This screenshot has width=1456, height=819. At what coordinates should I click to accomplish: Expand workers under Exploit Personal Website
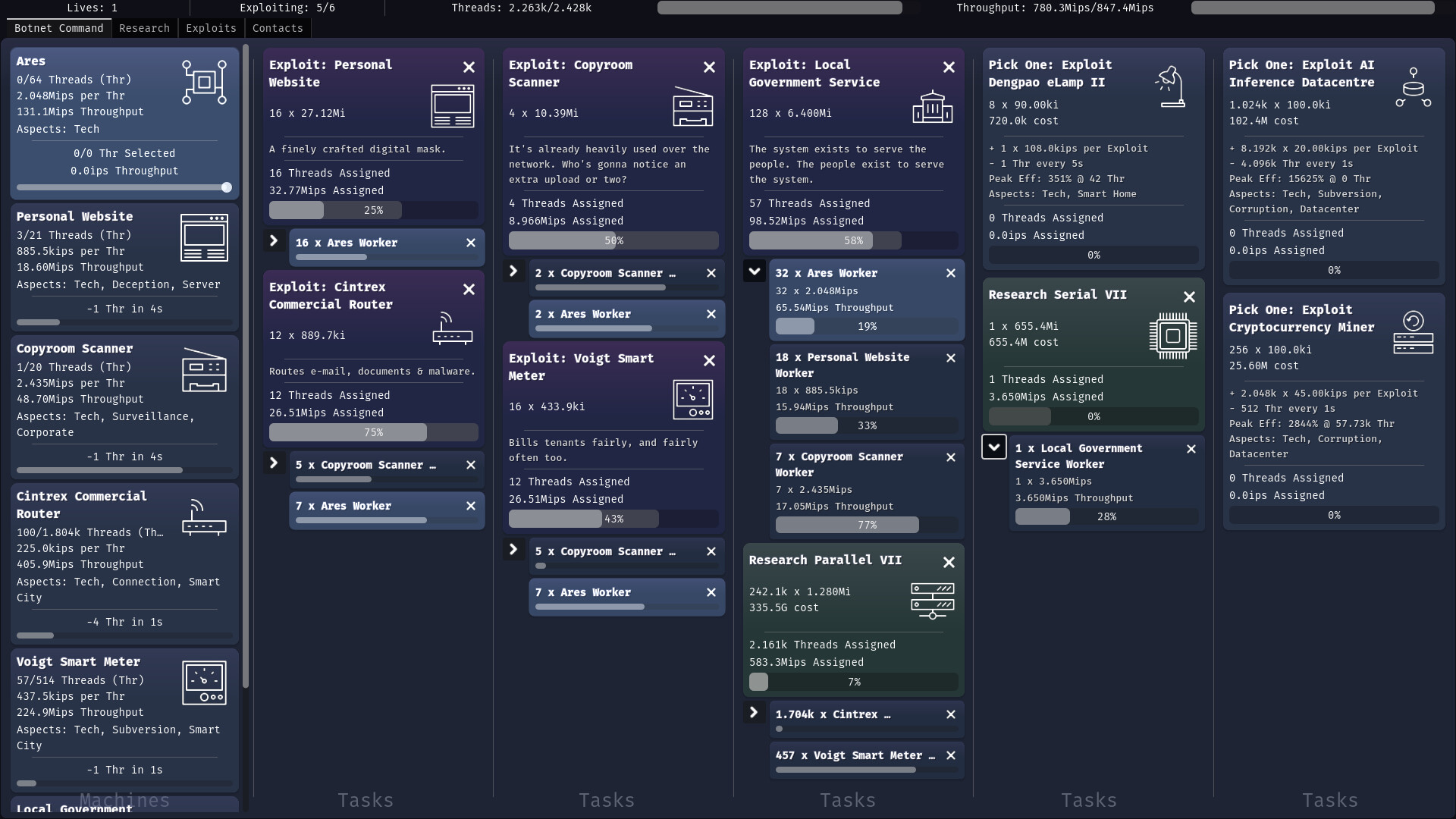click(x=274, y=241)
